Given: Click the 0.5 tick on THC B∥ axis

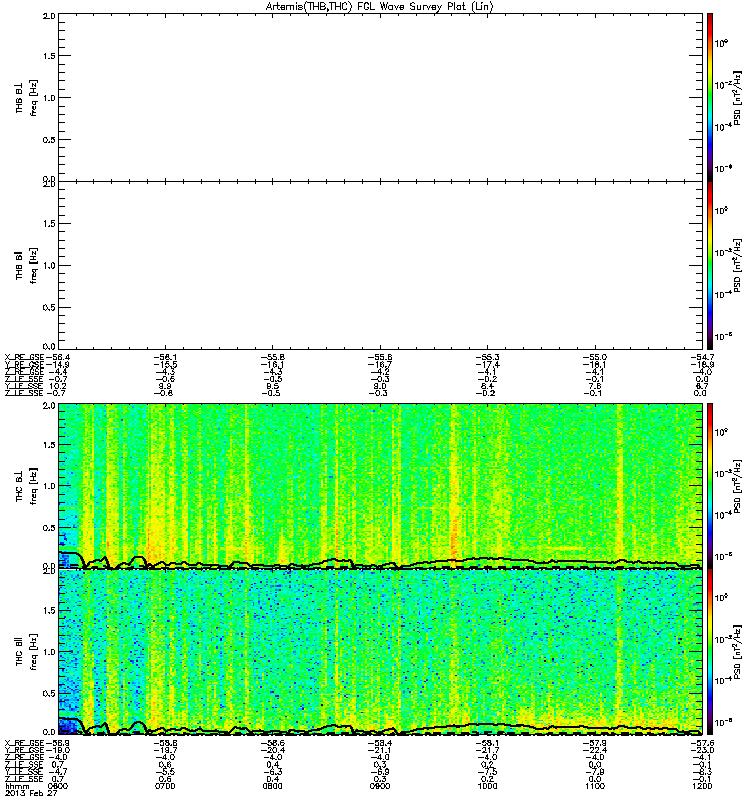Looking at the screenshot, I should pyautogui.click(x=49, y=693).
